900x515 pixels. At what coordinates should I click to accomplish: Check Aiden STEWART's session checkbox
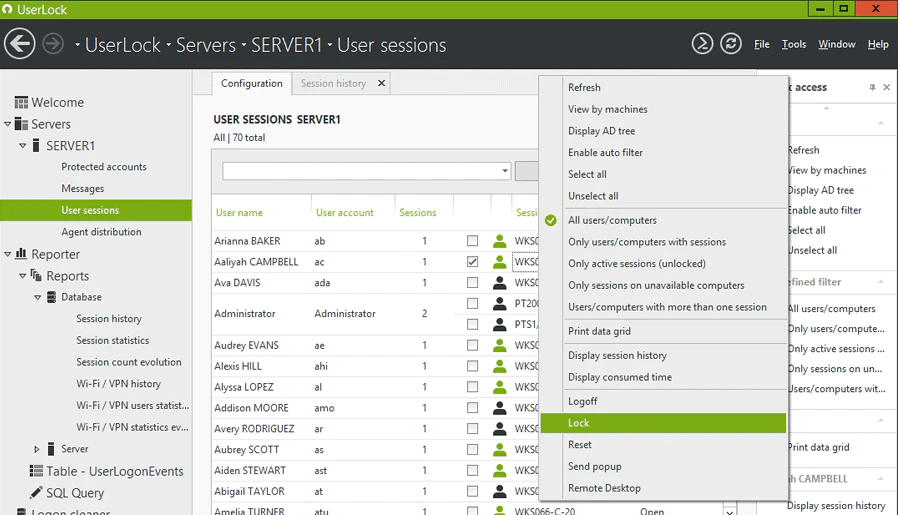[472, 470]
